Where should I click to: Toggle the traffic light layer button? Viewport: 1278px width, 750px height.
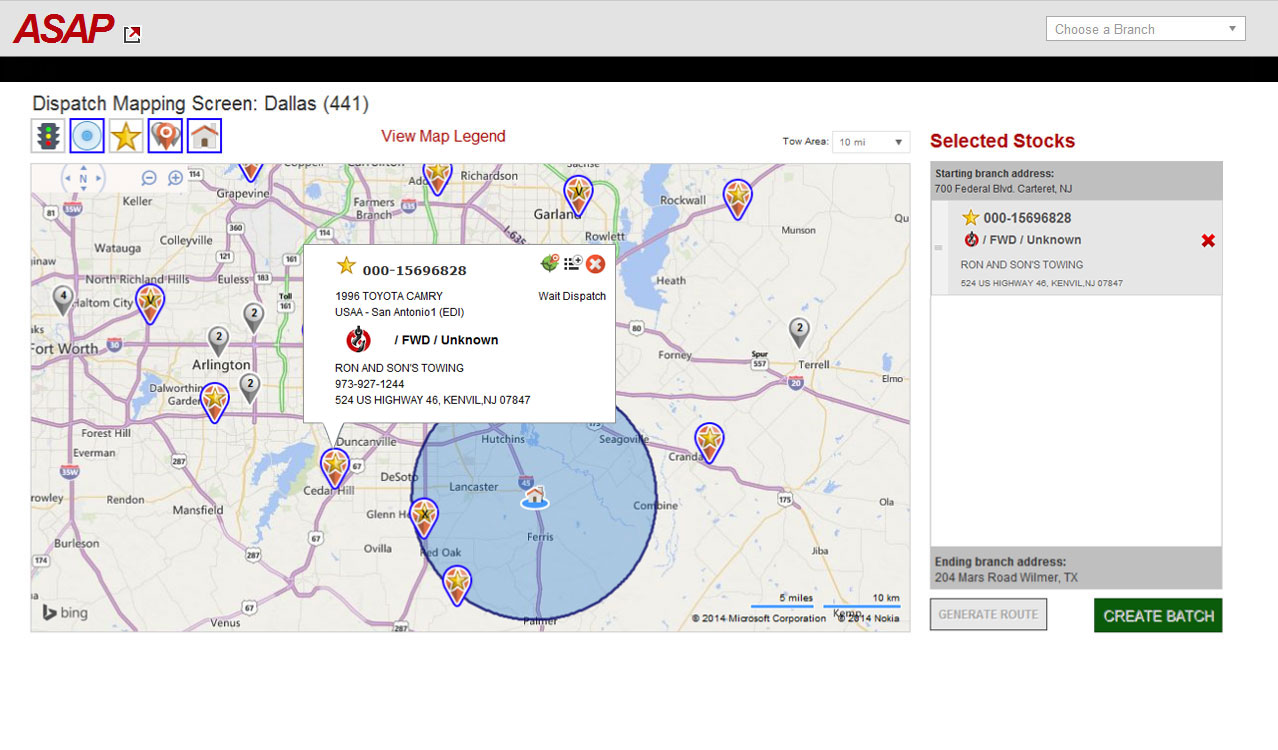[x=49, y=136]
